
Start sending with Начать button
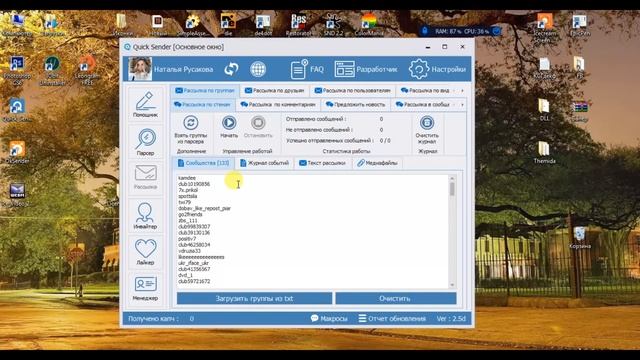coord(229,127)
